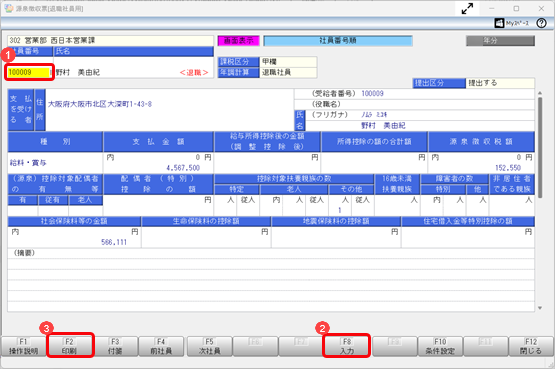Click withholding tax amount 152,550

508,168
